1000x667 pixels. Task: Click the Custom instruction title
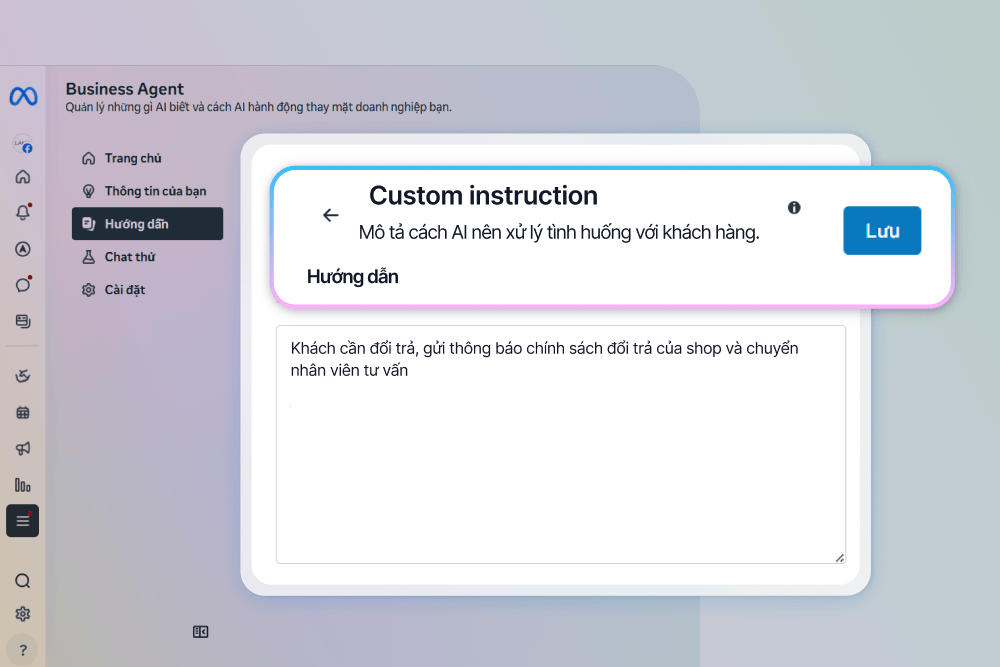tap(483, 196)
